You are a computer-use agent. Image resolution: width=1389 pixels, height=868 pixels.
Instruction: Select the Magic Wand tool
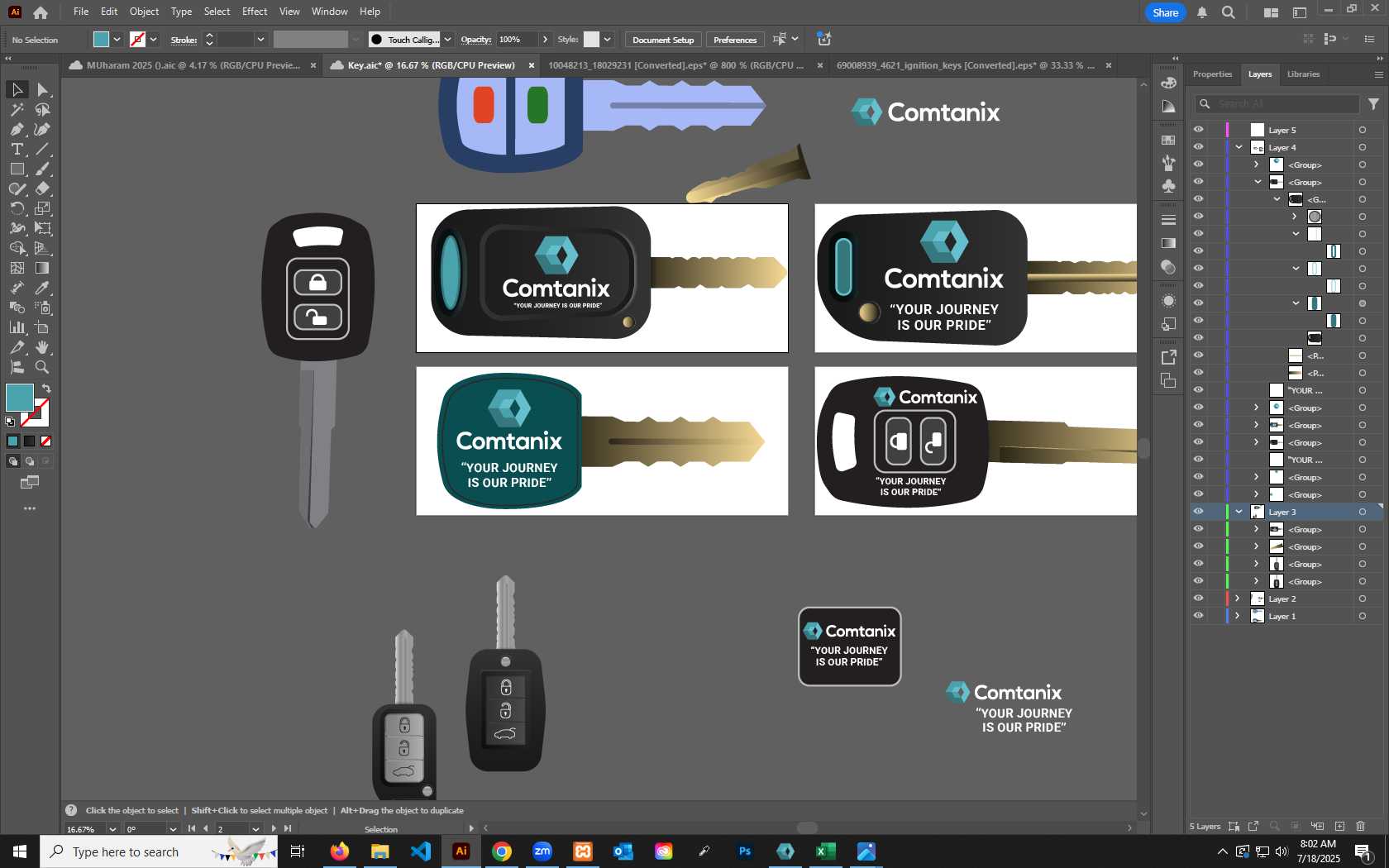pos(17,109)
